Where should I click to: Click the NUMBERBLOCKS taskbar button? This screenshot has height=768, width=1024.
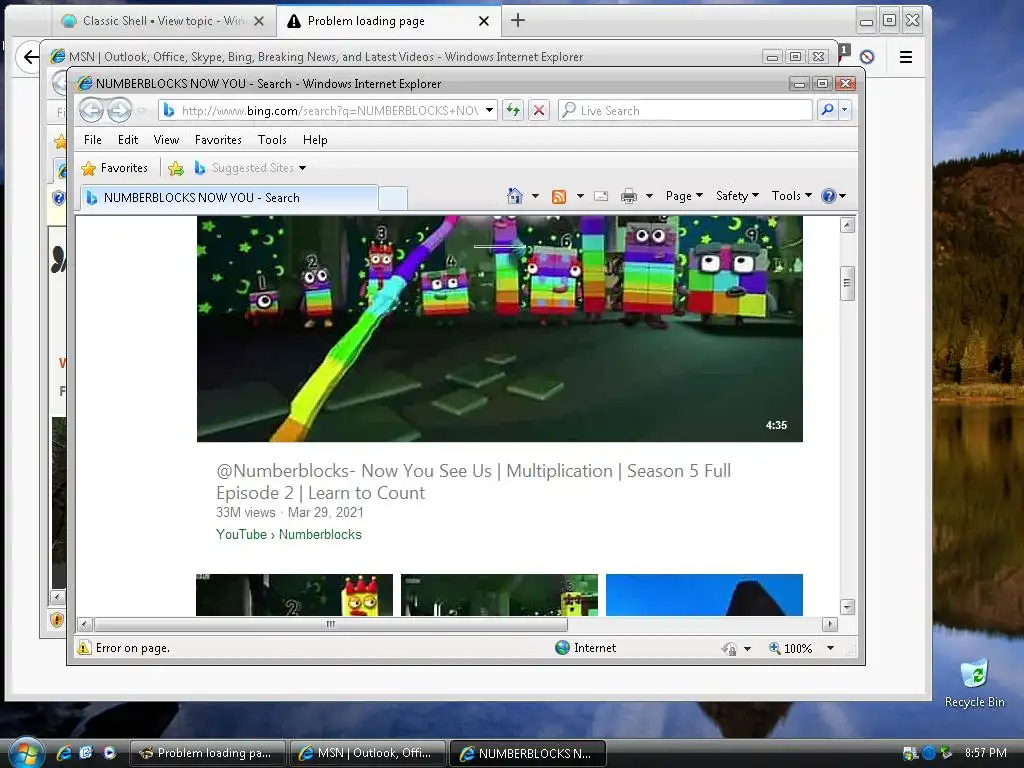point(528,753)
